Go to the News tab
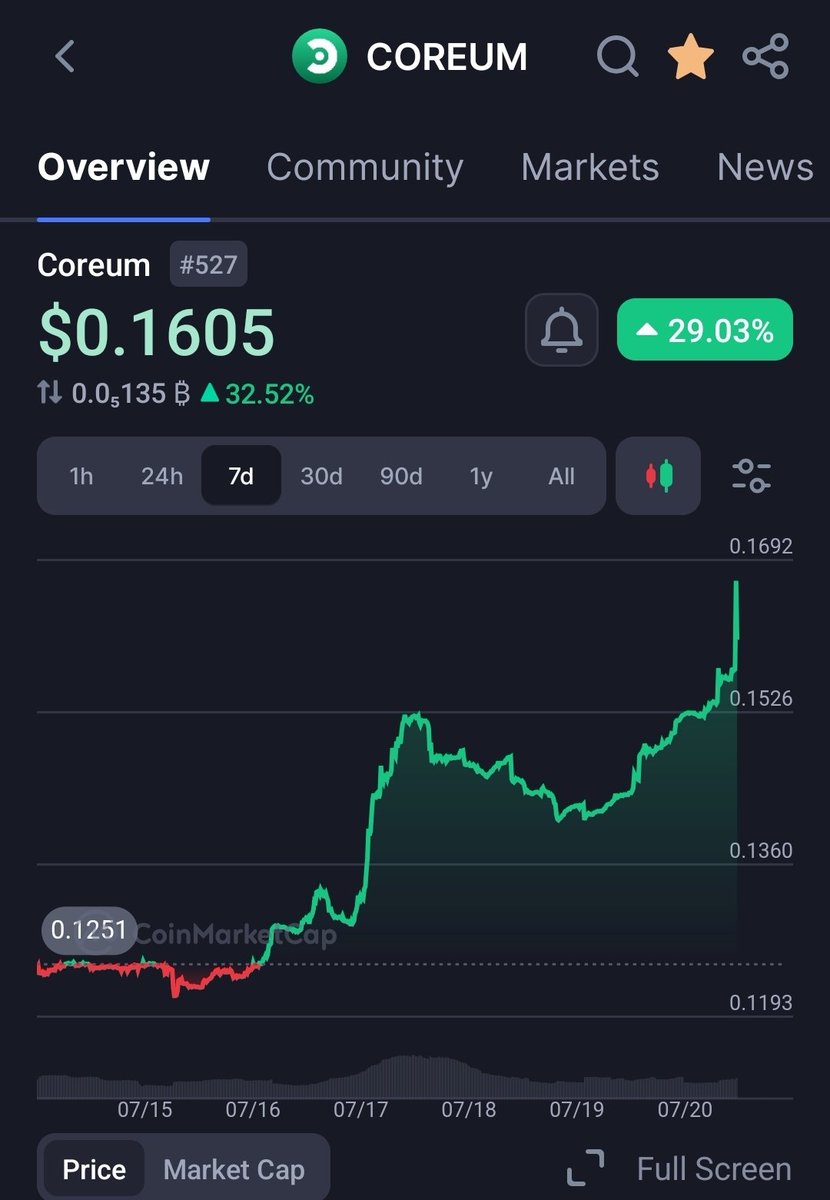 [x=765, y=167]
